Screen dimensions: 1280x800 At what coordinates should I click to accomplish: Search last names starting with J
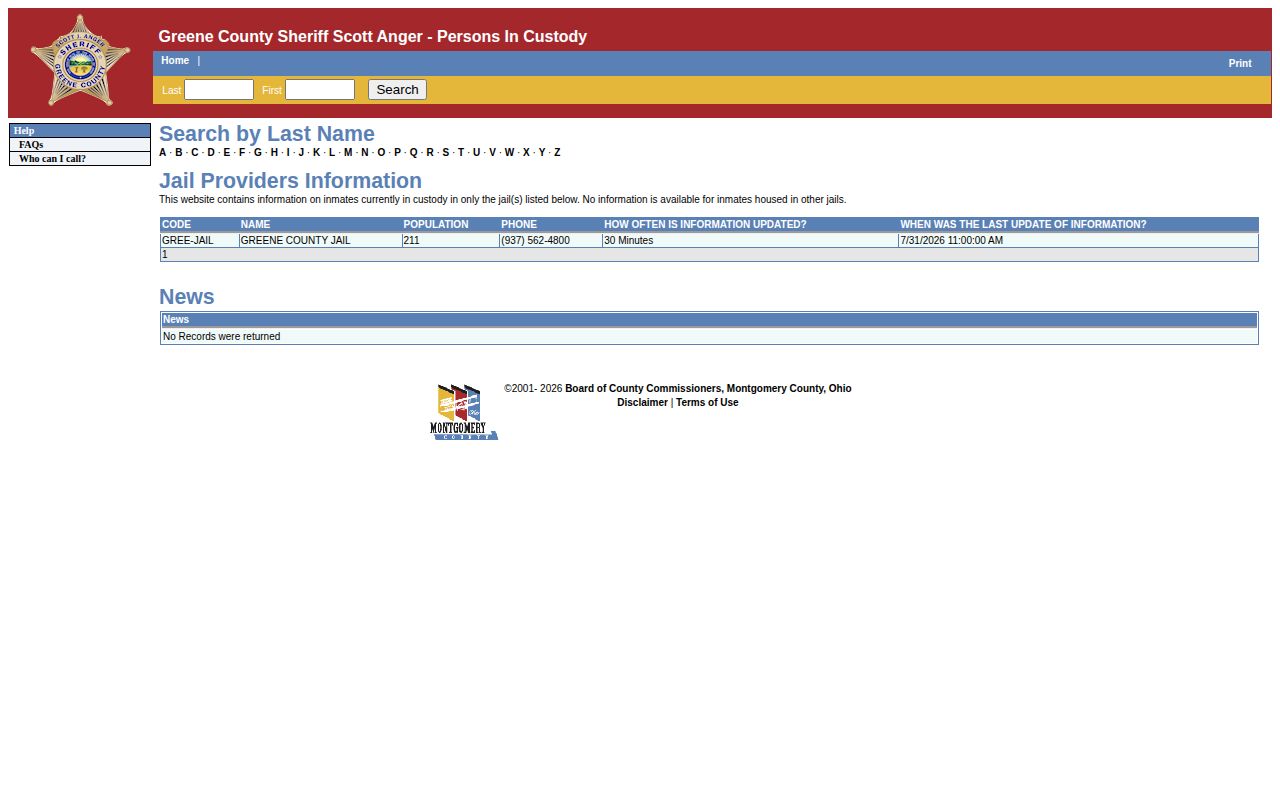[301, 153]
